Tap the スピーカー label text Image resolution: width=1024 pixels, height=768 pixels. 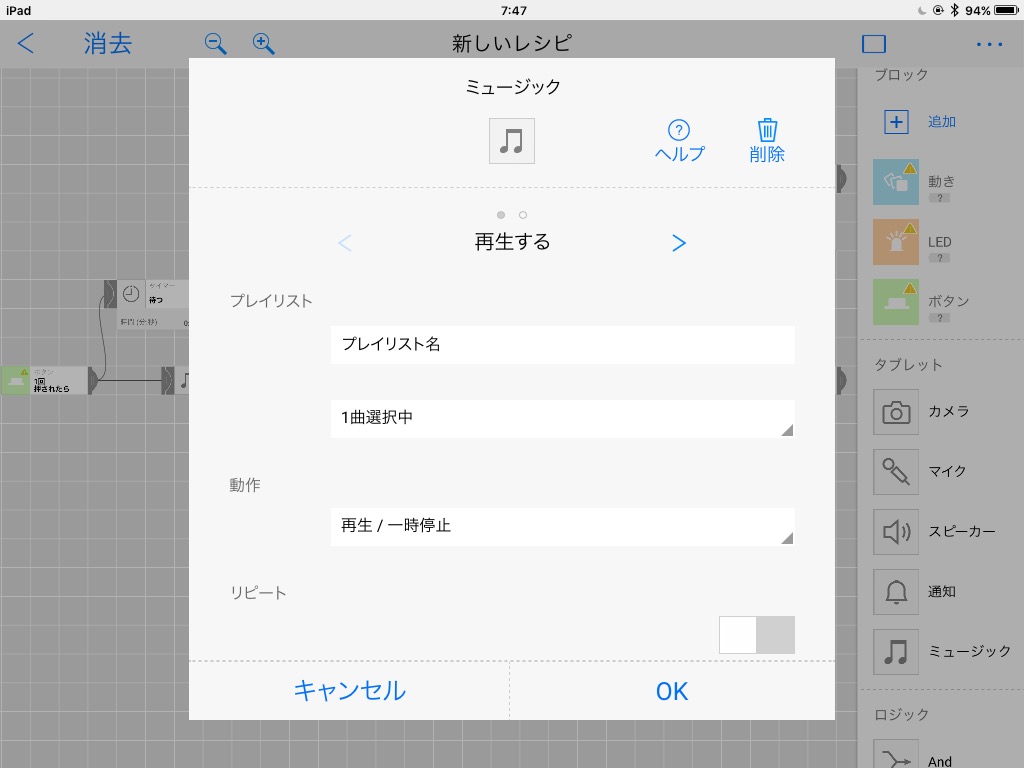point(962,532)
